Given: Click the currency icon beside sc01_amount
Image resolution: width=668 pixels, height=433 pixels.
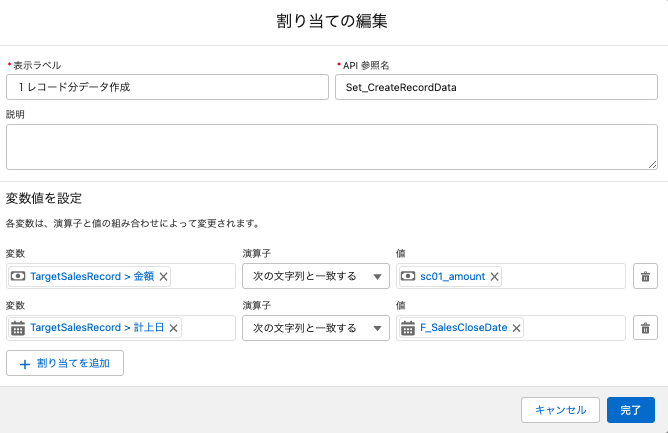Looking at the screenshot, I should pos(408,276).
